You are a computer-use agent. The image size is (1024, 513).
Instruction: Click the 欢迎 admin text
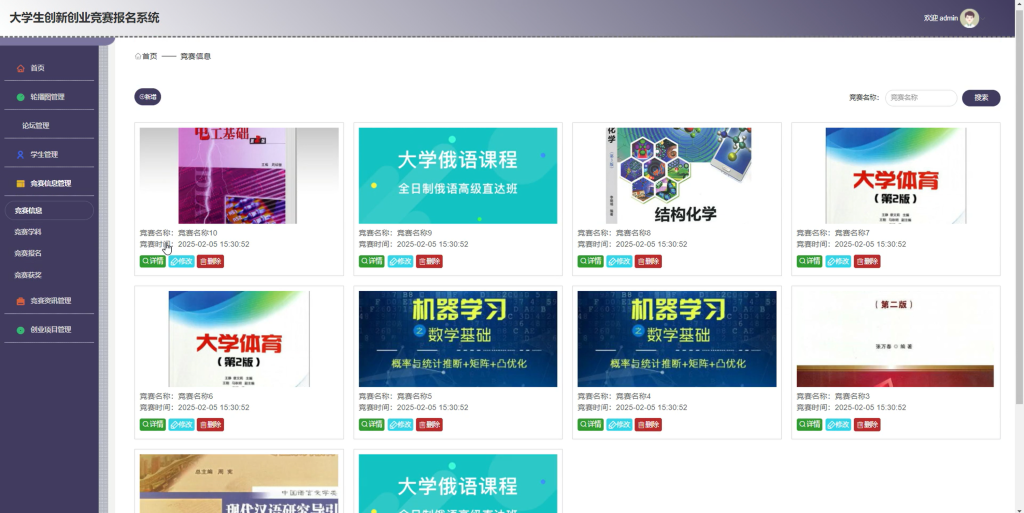[x=940, y=18]
